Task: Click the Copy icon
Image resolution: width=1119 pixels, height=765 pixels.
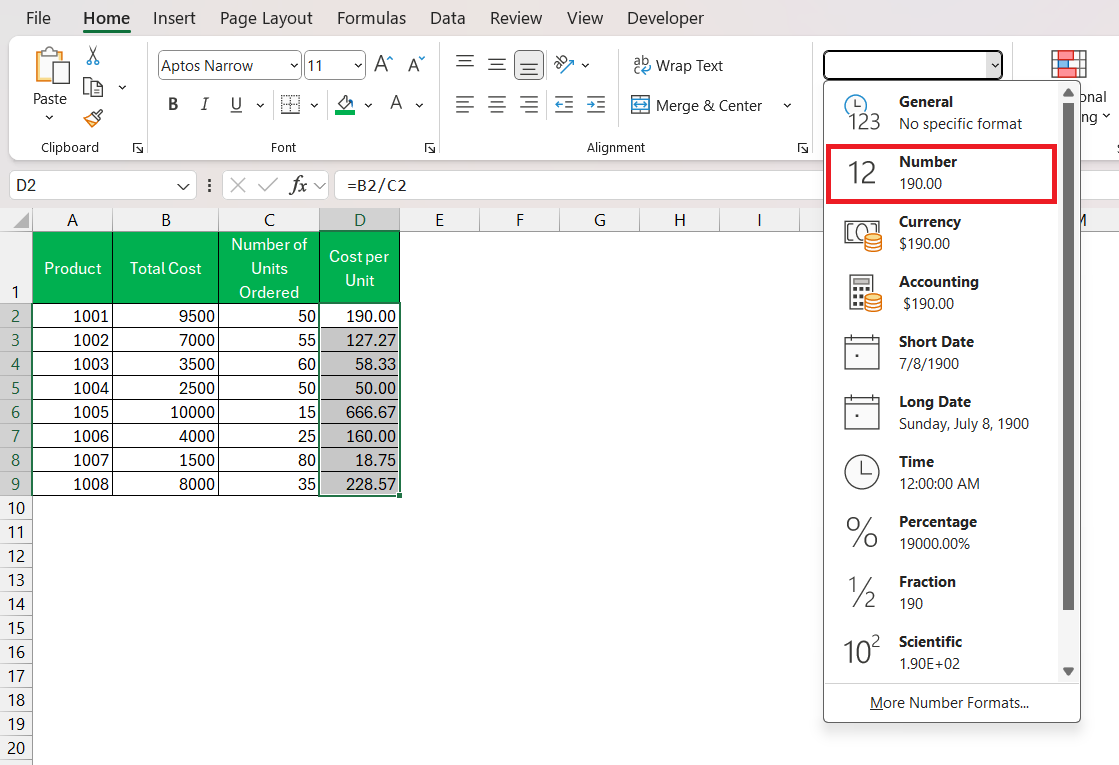Action: click(93, 87)
